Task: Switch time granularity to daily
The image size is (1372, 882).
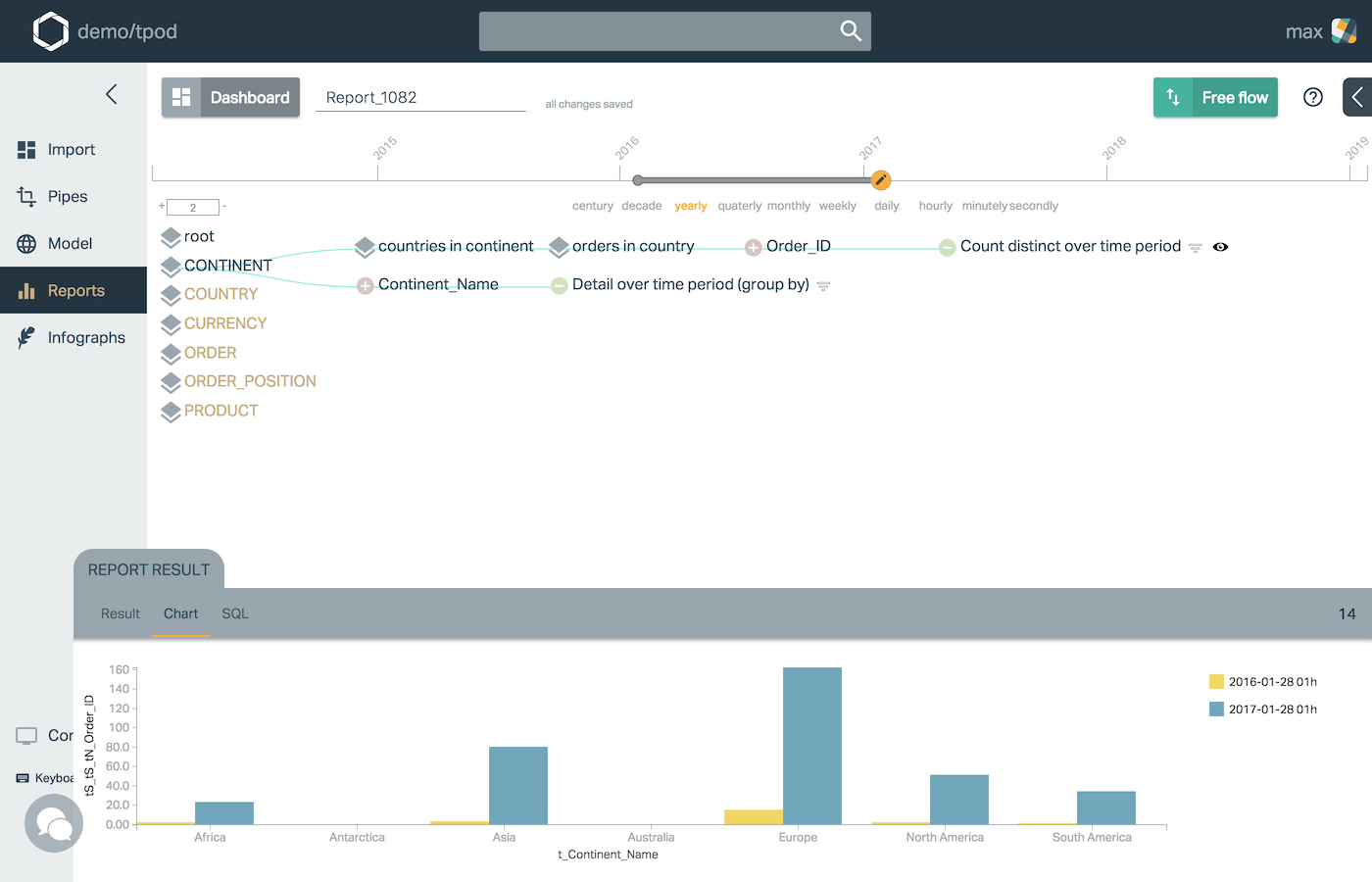Action: pyautogui.click(x=886, y=206)
